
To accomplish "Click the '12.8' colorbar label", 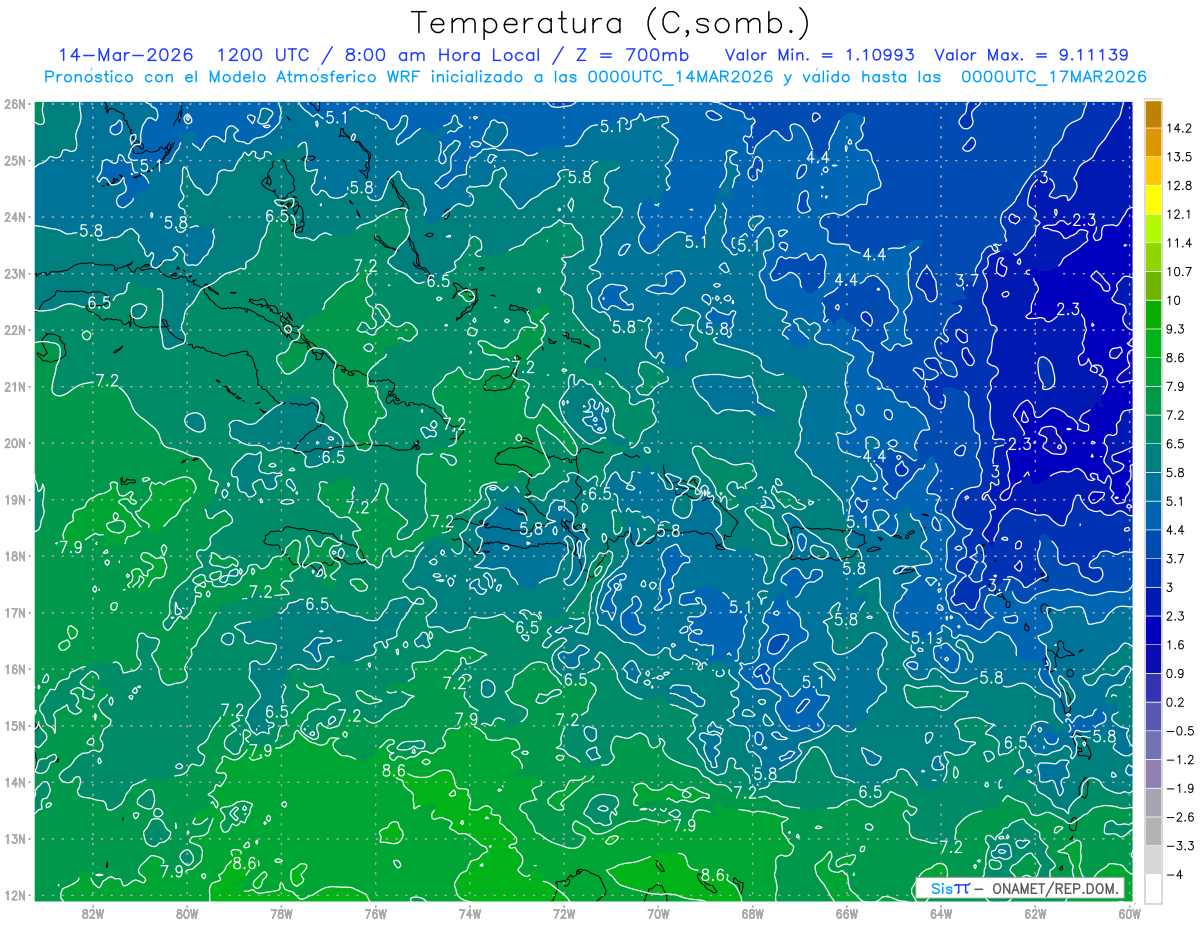I will (x=1178, y=186).
